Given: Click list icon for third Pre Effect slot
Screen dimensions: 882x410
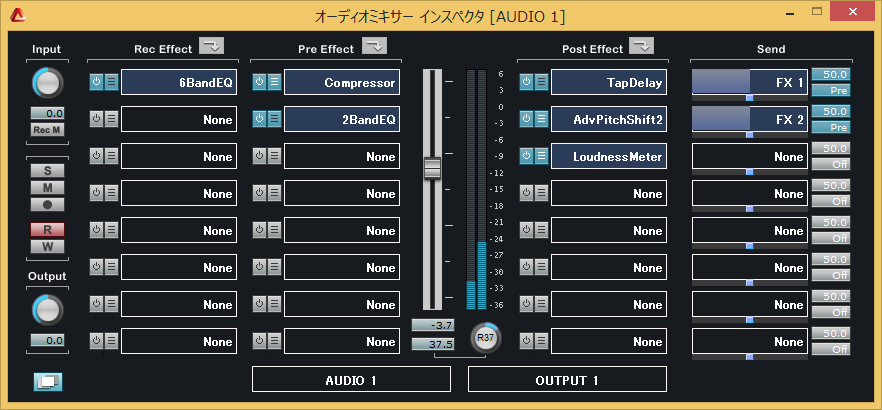Looking at the screenshot, I should [x=274, y=156].
